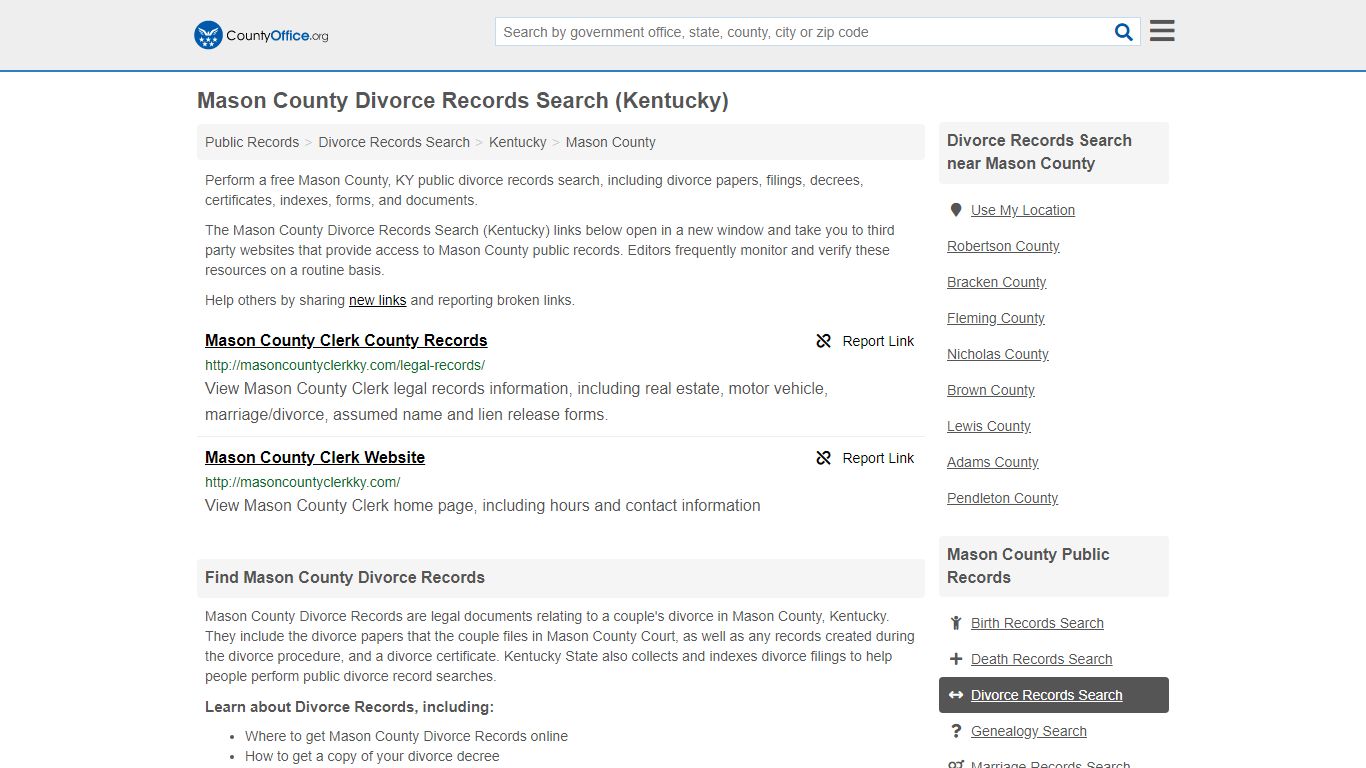Open Nicholas County divorce records
Viewport: 1366px width, 768px height.
(x=998, y=354)
